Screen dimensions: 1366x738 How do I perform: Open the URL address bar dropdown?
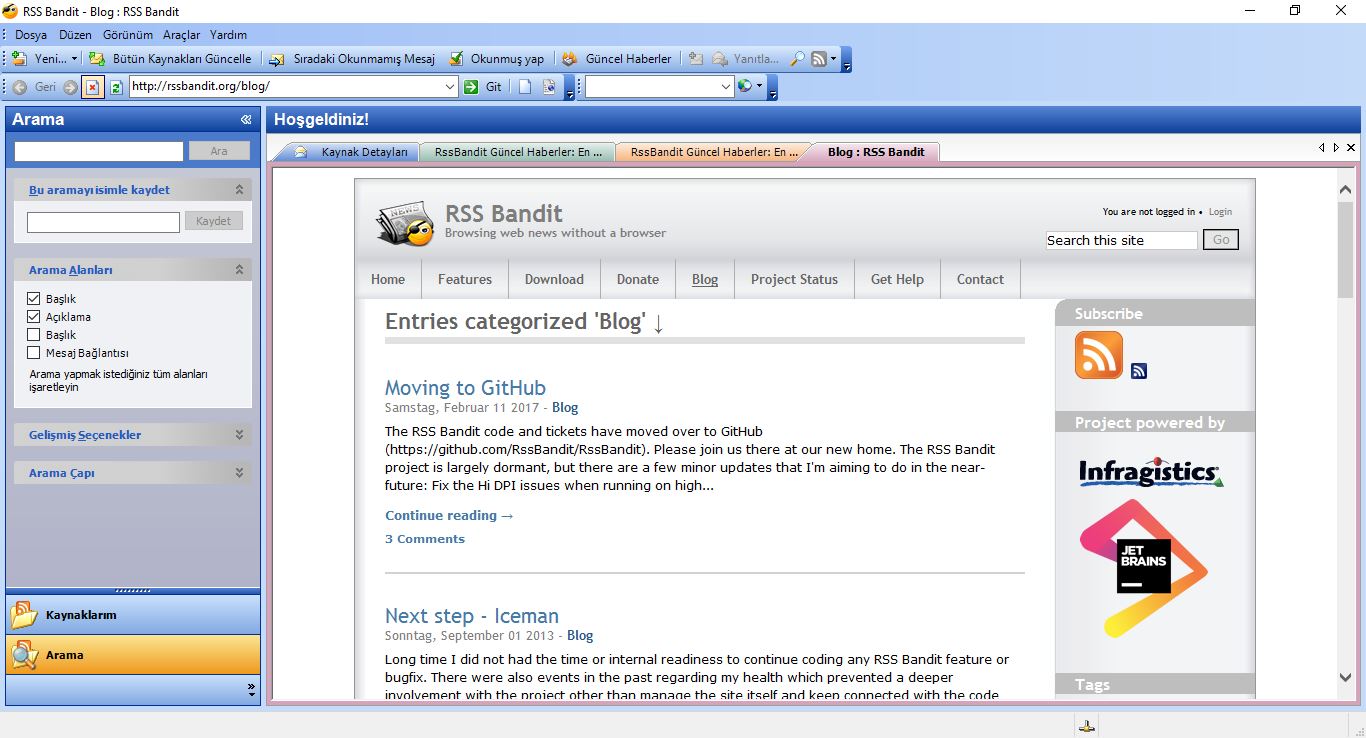[450, 87]
